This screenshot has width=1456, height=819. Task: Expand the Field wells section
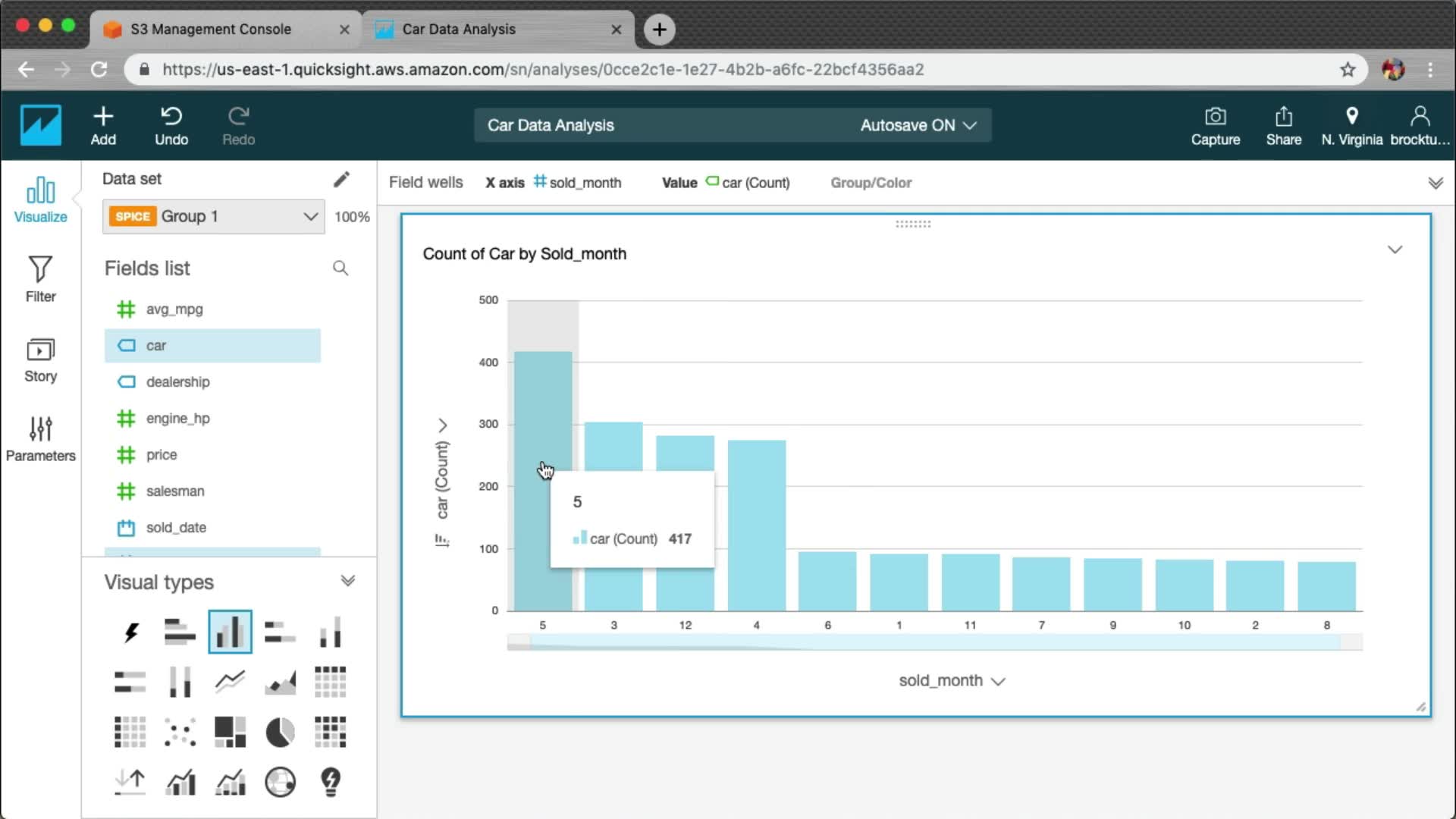[1435, 183]
